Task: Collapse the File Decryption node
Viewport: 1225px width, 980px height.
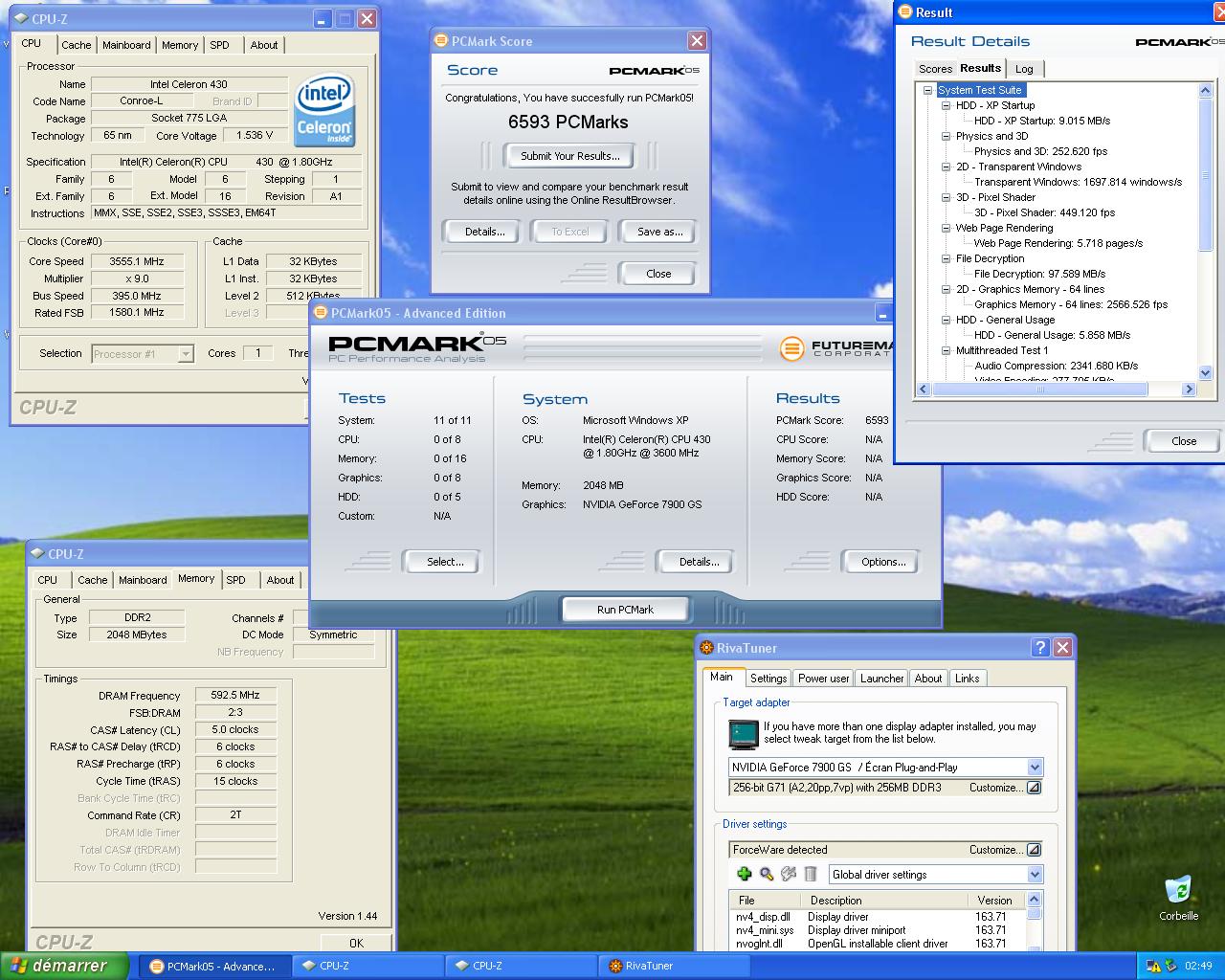Action: (x=946, y=258)
